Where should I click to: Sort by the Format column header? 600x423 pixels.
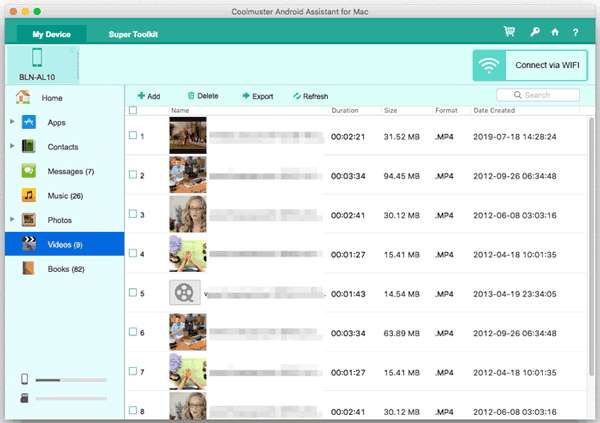click(446, 111)
